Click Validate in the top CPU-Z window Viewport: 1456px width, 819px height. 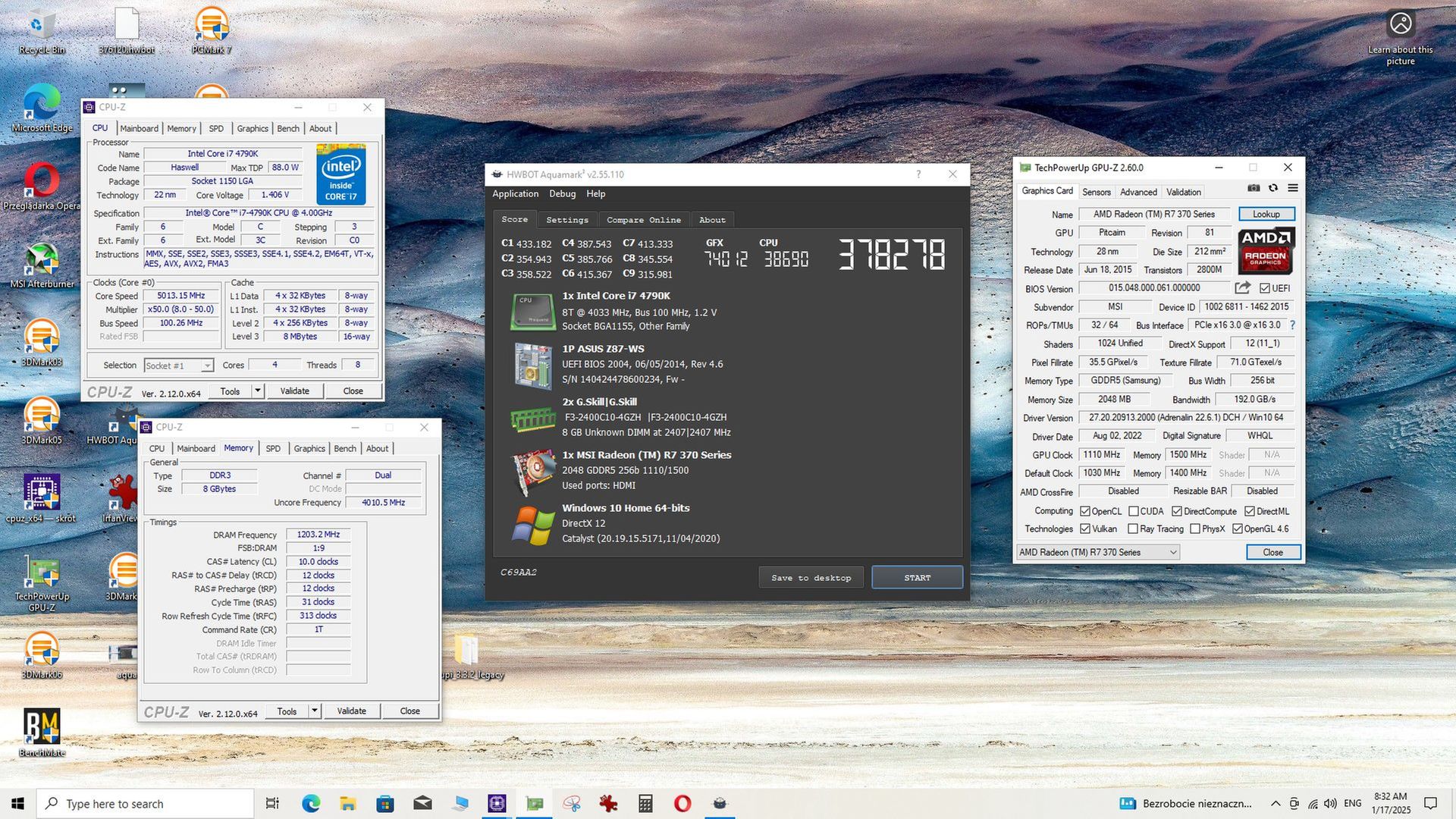[x=294, y=391]
